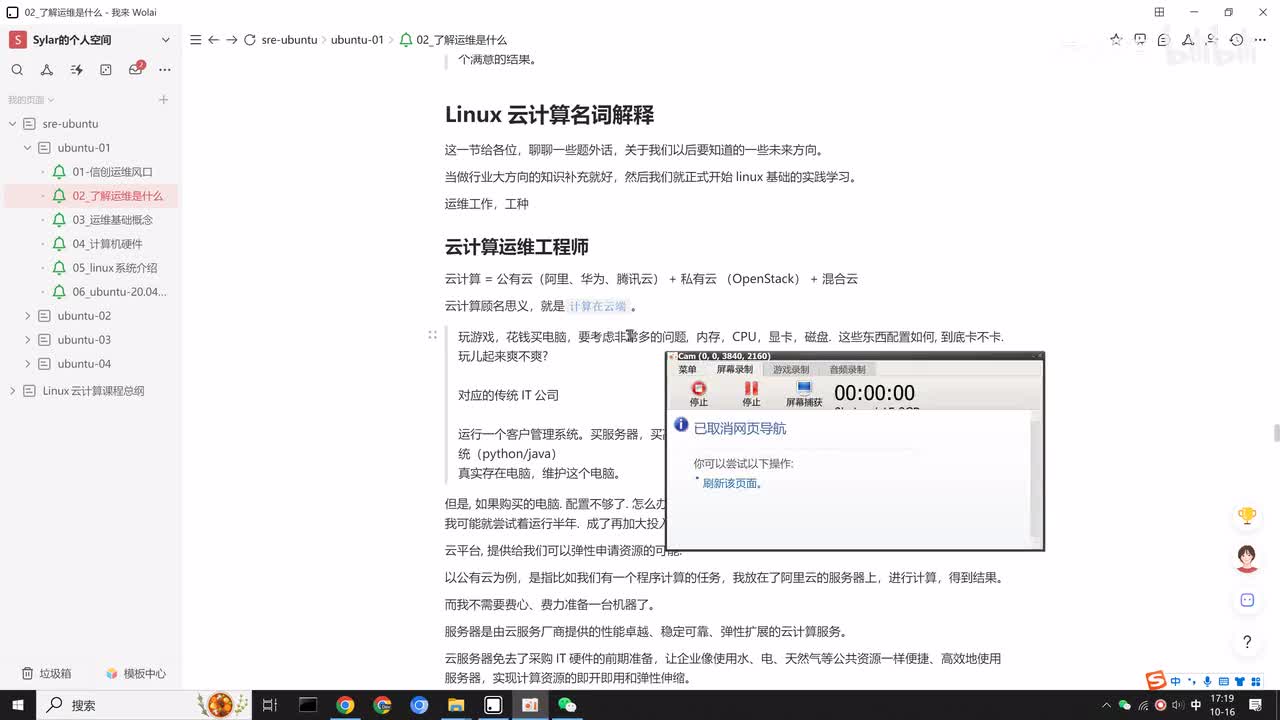Open the avatar assistant icon on right
The width and height of the screenshot is (1280, 720).
pos(1247,558)
